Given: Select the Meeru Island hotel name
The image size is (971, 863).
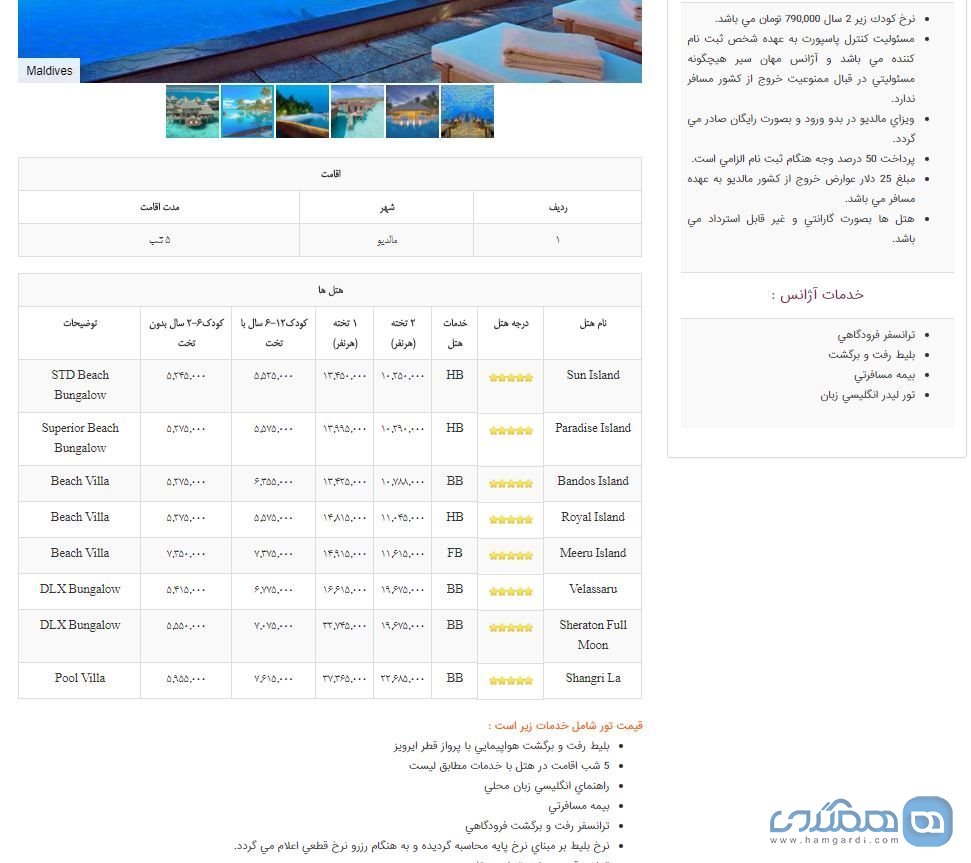Looking at the screenshot, I should click(593, 553).
